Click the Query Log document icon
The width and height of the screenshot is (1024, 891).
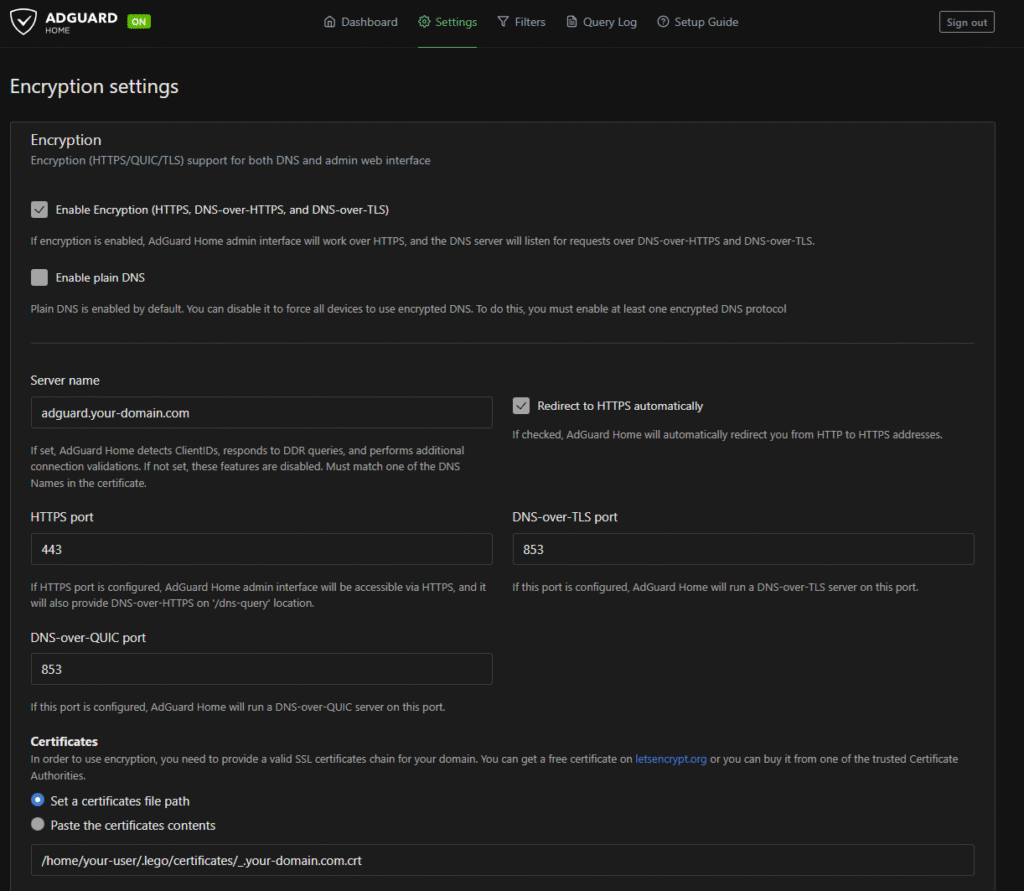572,22
